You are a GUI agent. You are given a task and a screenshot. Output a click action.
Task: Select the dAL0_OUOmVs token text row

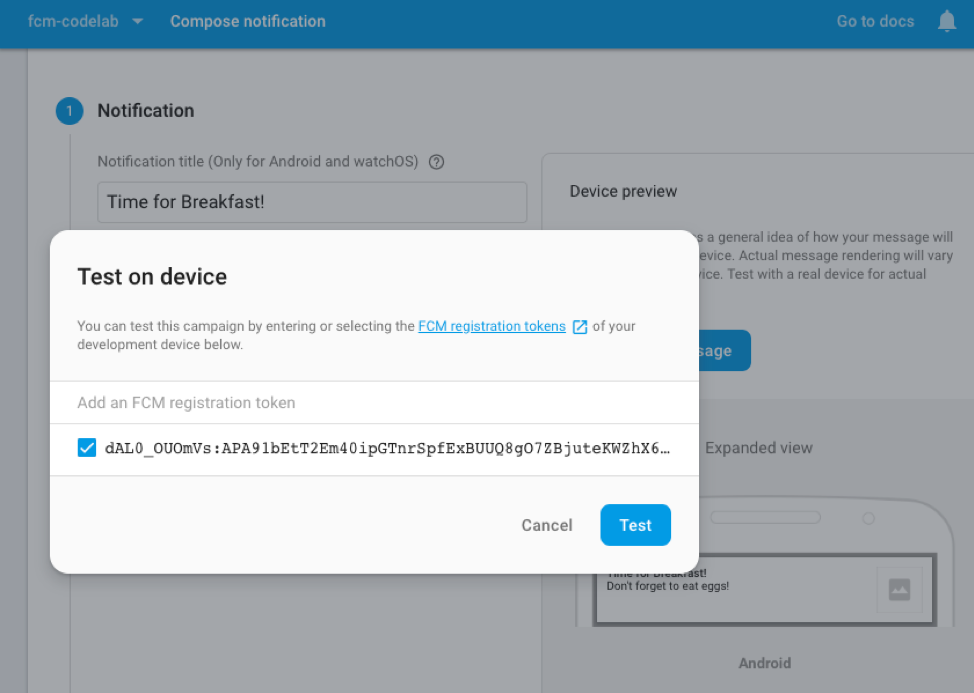click(x=387, y=448)
